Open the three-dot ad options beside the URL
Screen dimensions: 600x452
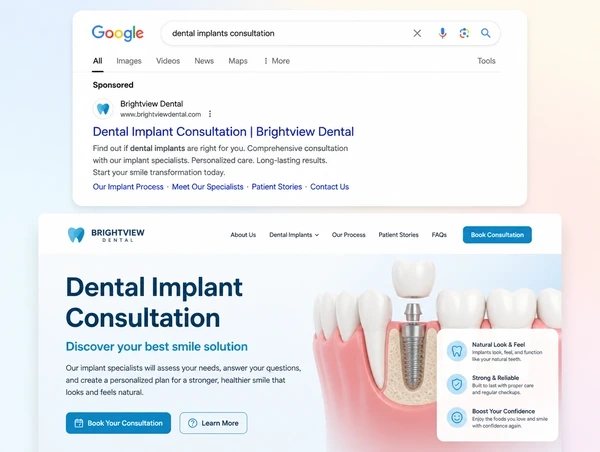pyautogui.click(x=210, y=114)
